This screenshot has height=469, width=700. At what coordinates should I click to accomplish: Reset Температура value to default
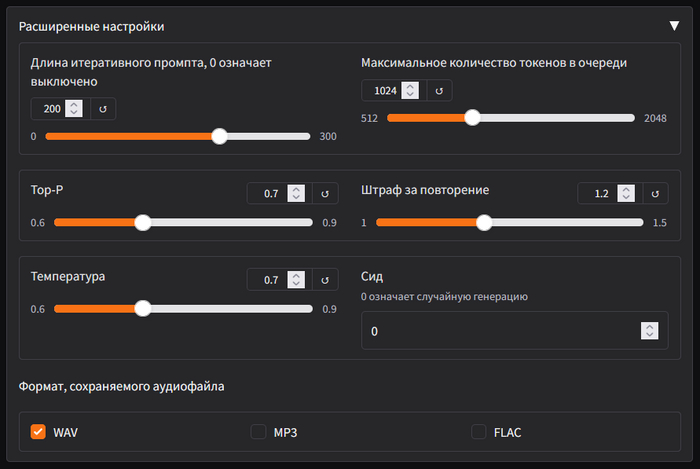pyautogui.click(x=324, y=280)
